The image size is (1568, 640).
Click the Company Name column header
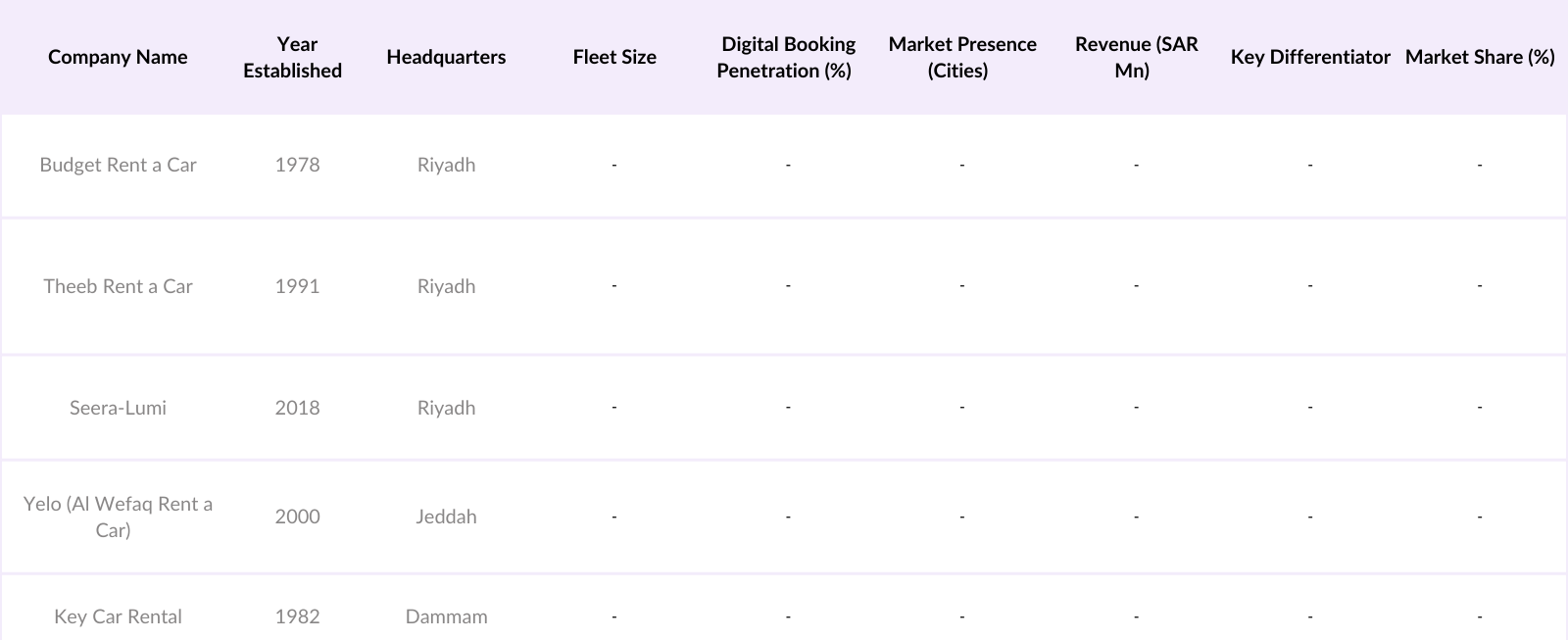point(118,57)
